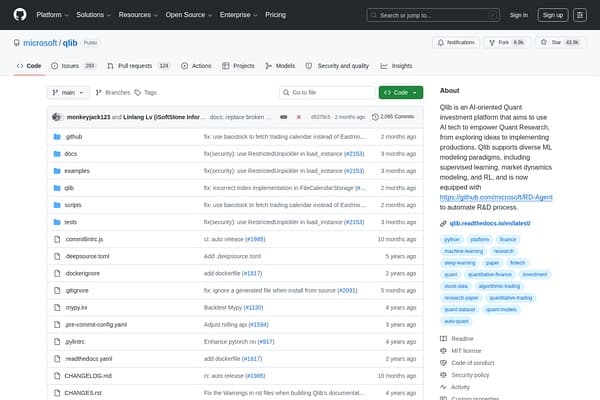Click the .pylintrc file icon
The width and height of the screenshot is (600, 400).
coord(57,342)
